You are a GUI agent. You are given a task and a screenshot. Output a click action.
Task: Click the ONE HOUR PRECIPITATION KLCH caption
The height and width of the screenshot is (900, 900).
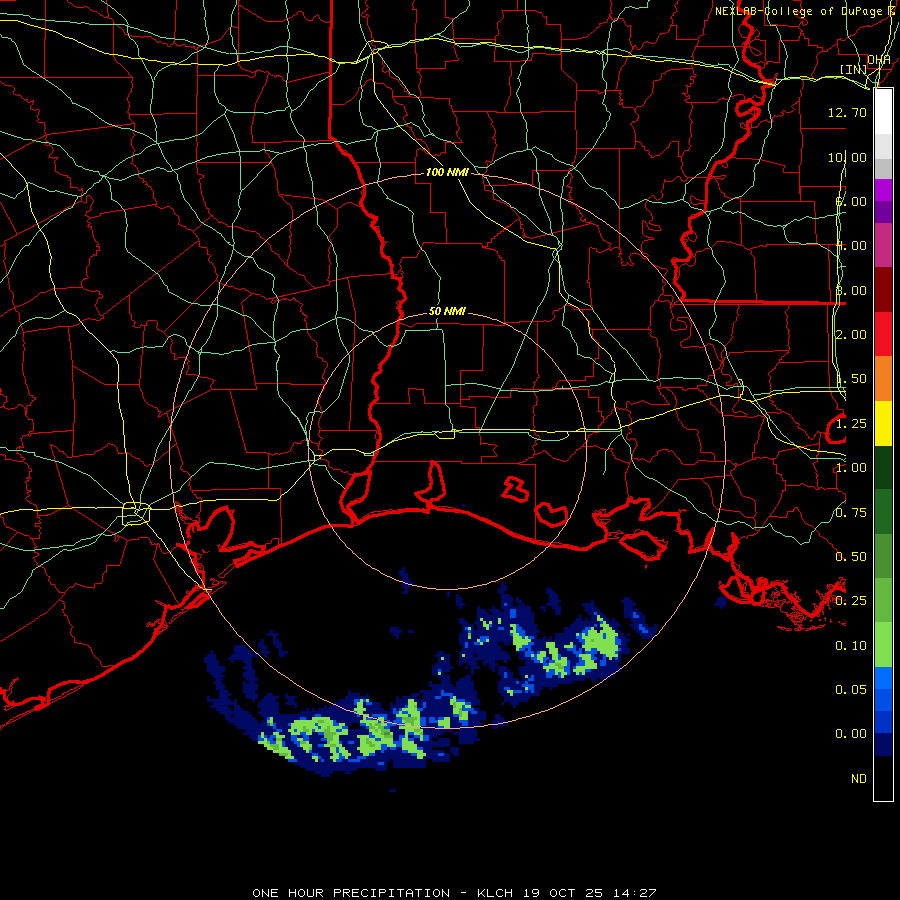coord(454,893)
